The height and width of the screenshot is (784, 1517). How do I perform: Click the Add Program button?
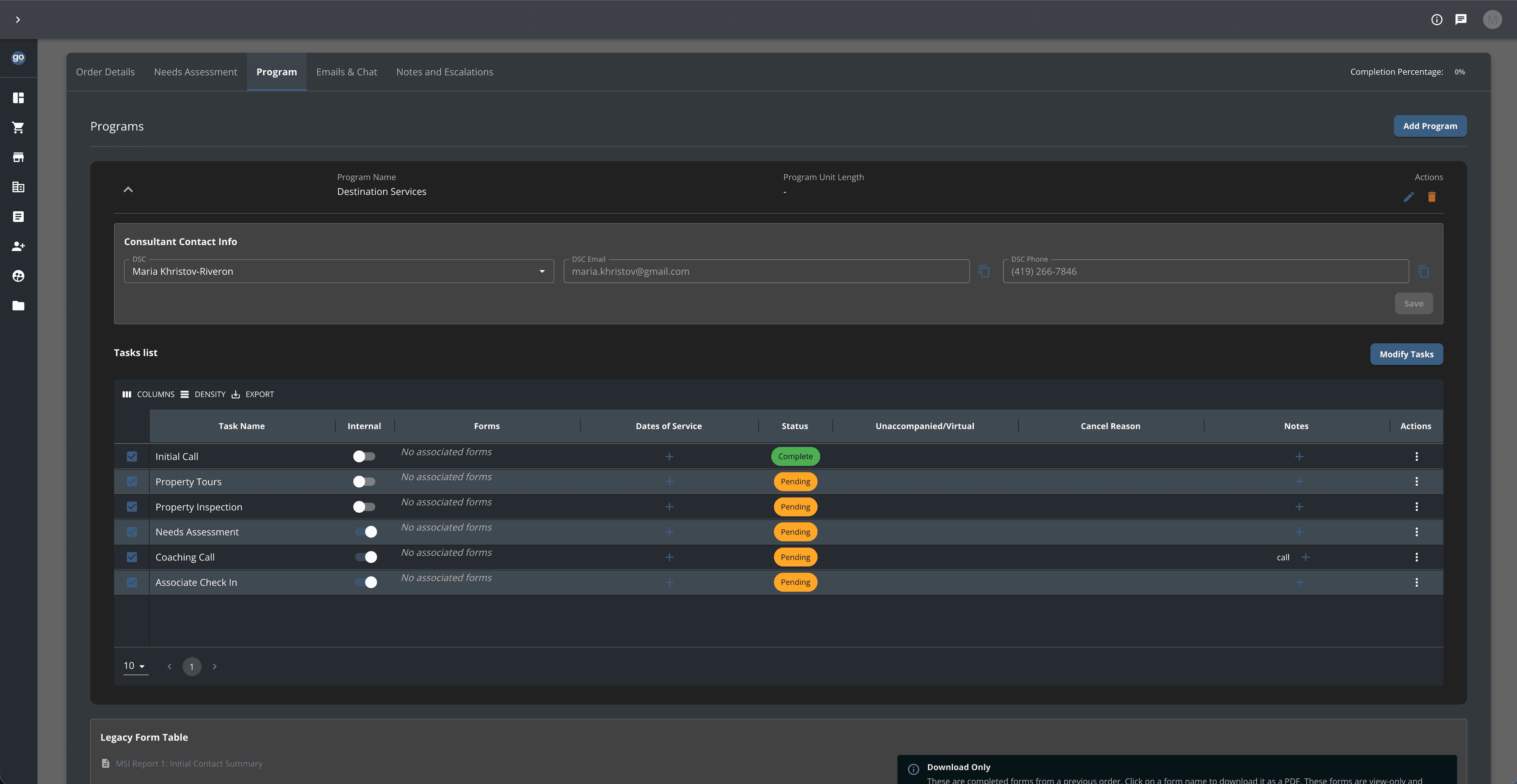pos(1430,126)
